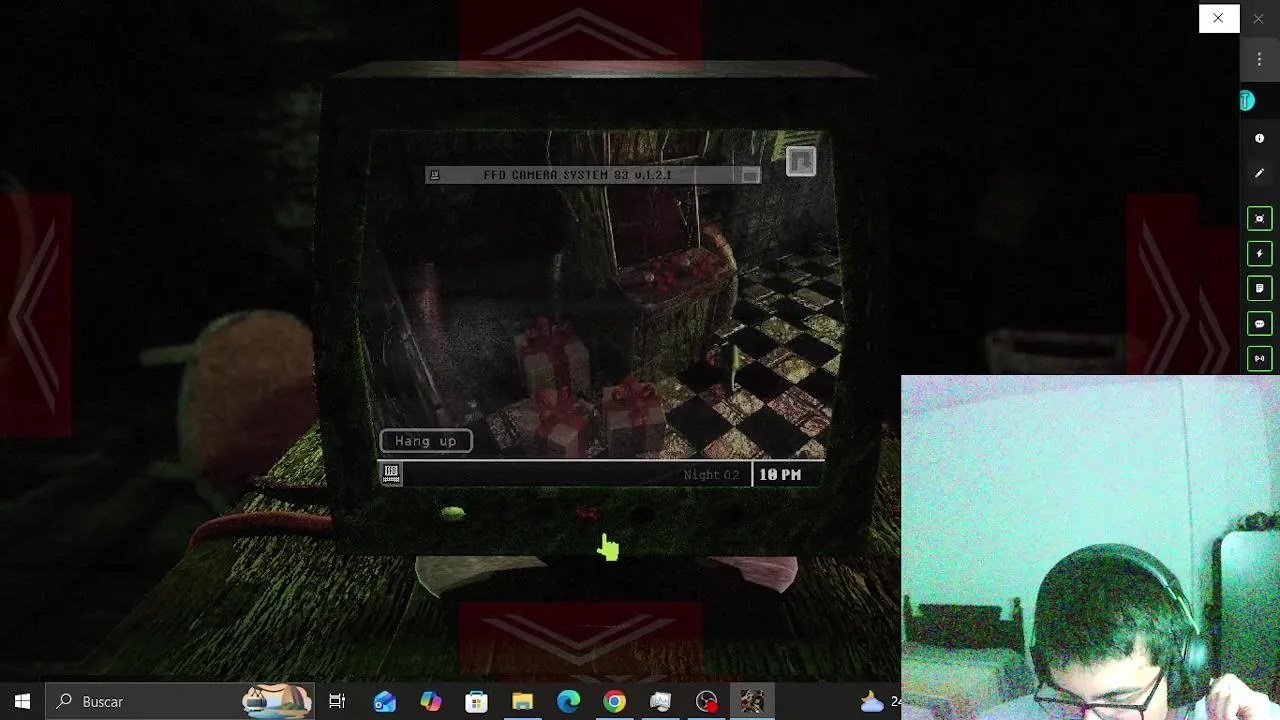Click the webcam feed thumbnail
Image resolution: width=1280 pixels, height=720 pixels.
point(1090,547)
